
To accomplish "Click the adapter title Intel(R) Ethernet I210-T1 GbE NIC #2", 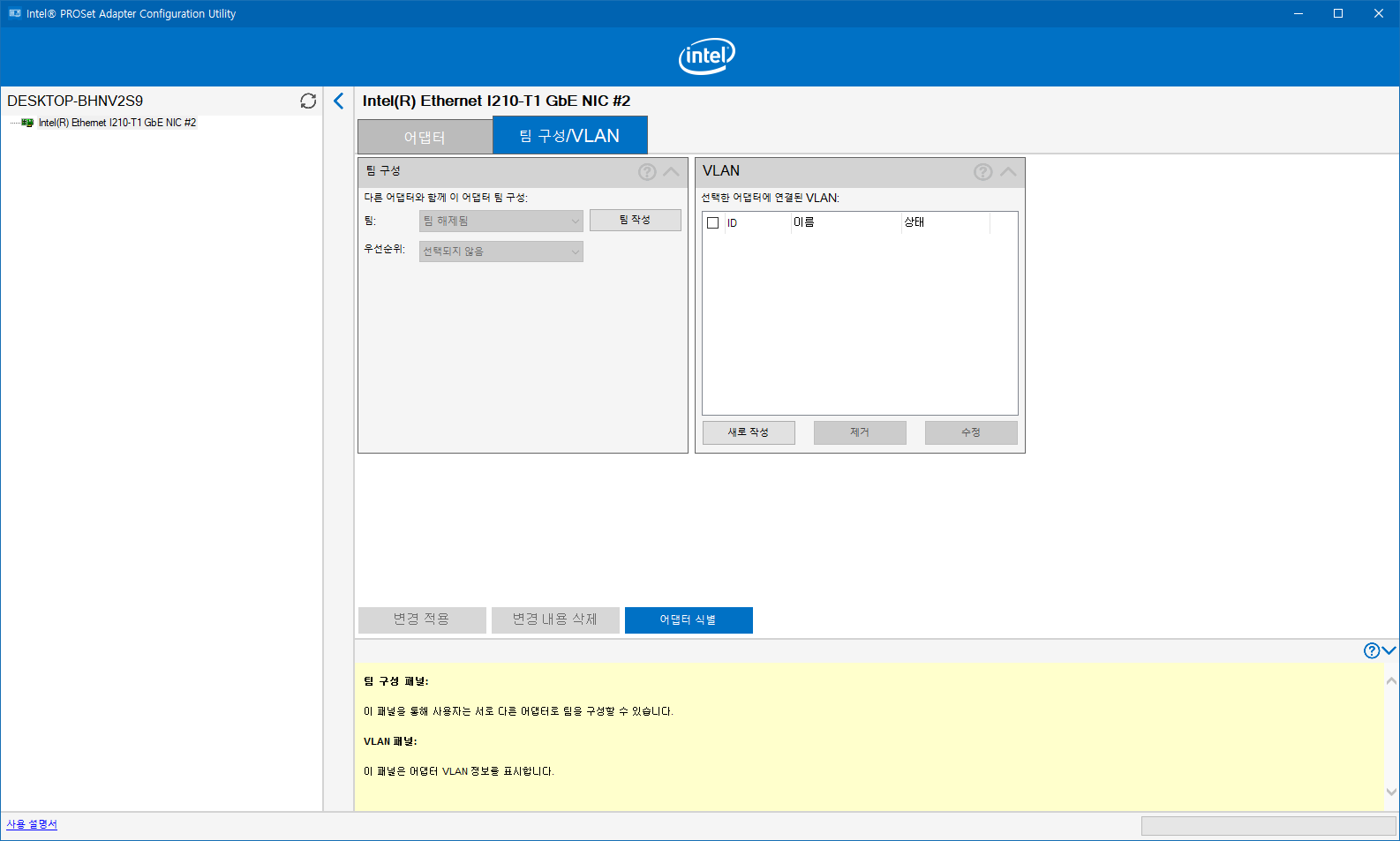I will (496, 101).
